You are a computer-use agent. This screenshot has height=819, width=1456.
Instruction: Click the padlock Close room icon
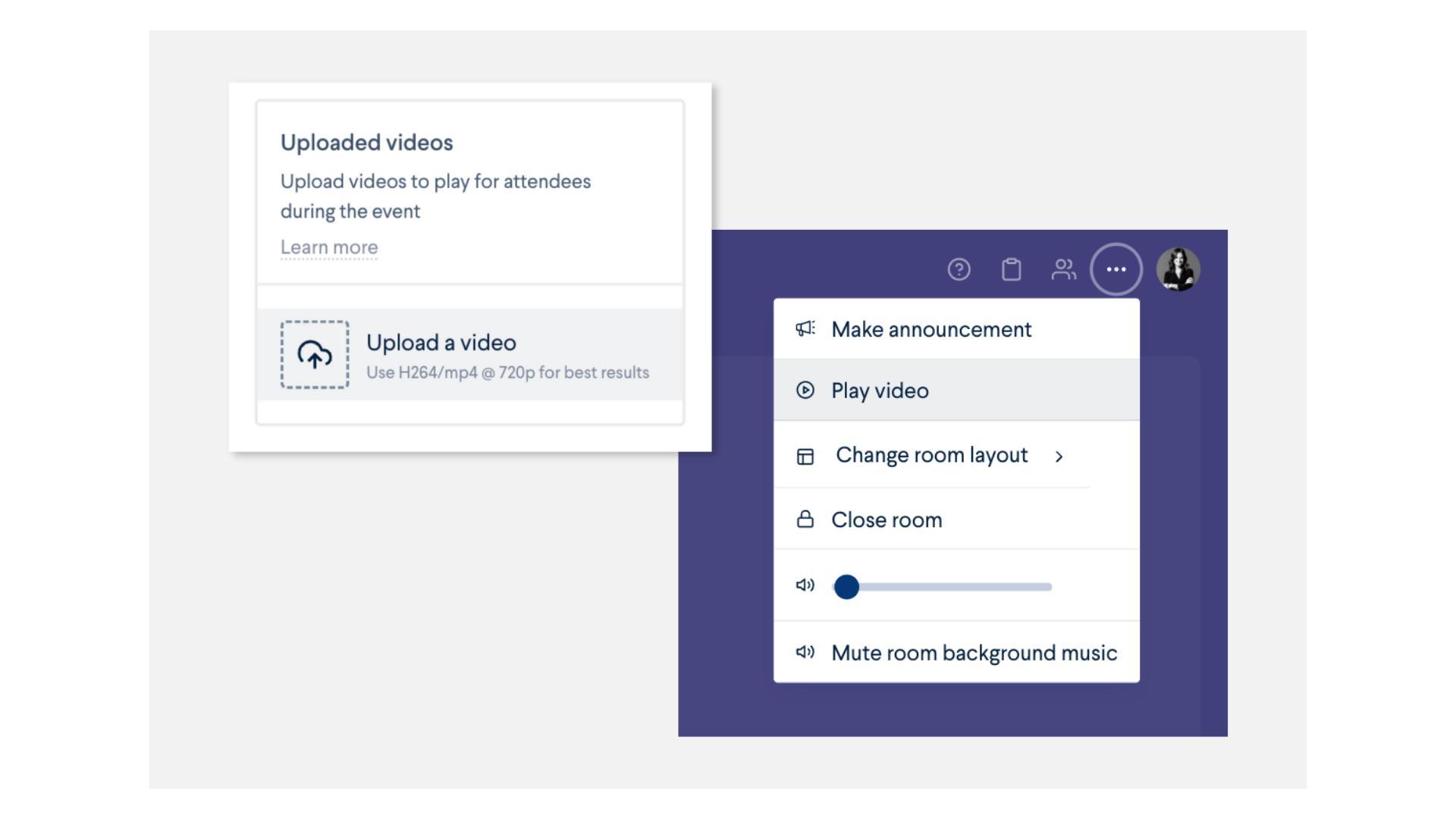pyautogui.click(x=805, y=519)
